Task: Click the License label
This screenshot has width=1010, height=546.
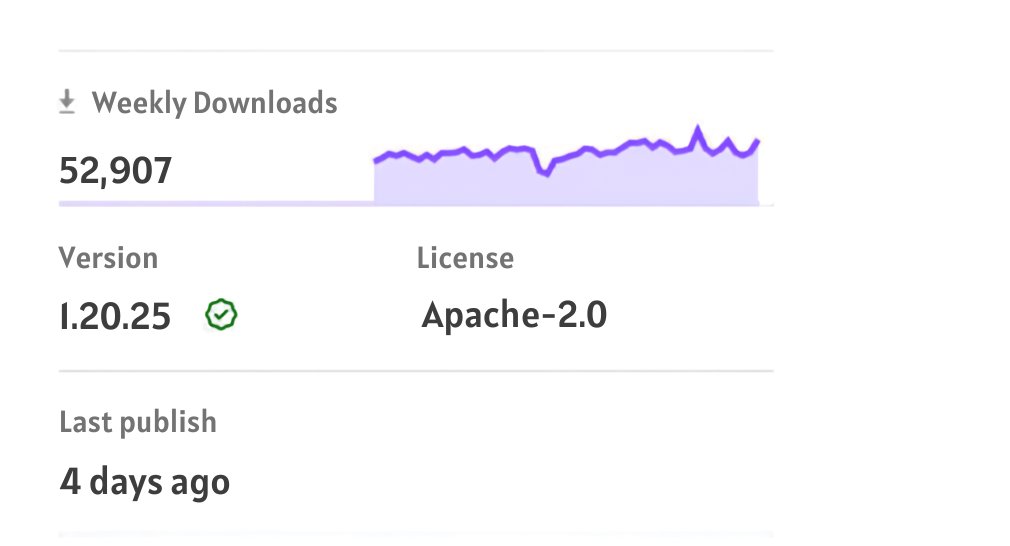Action: 465,258
